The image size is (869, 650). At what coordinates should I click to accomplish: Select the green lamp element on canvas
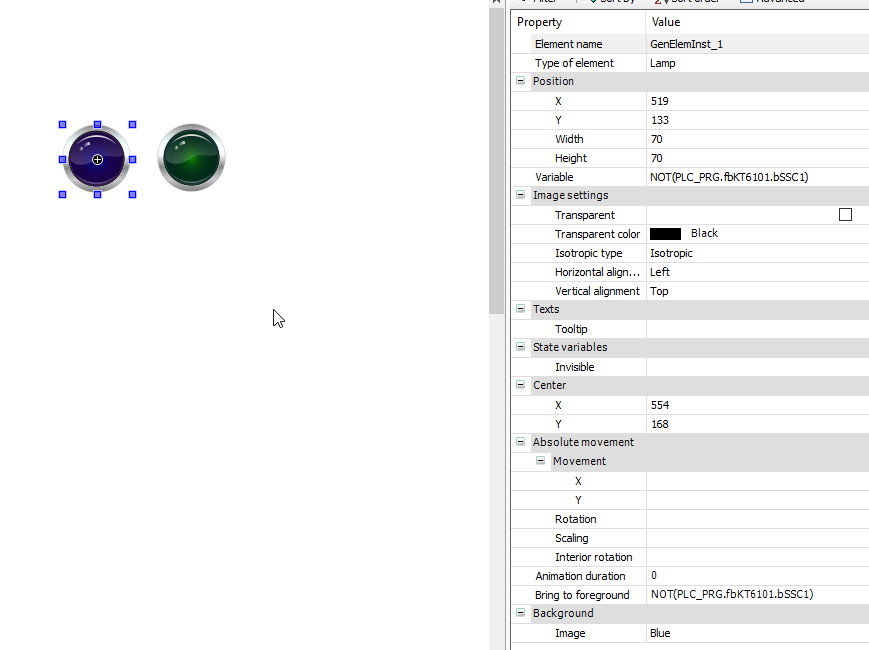191,157
